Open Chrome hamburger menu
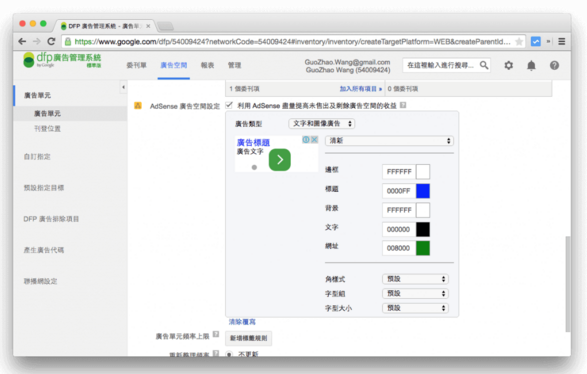 click(x=562, y=42)
